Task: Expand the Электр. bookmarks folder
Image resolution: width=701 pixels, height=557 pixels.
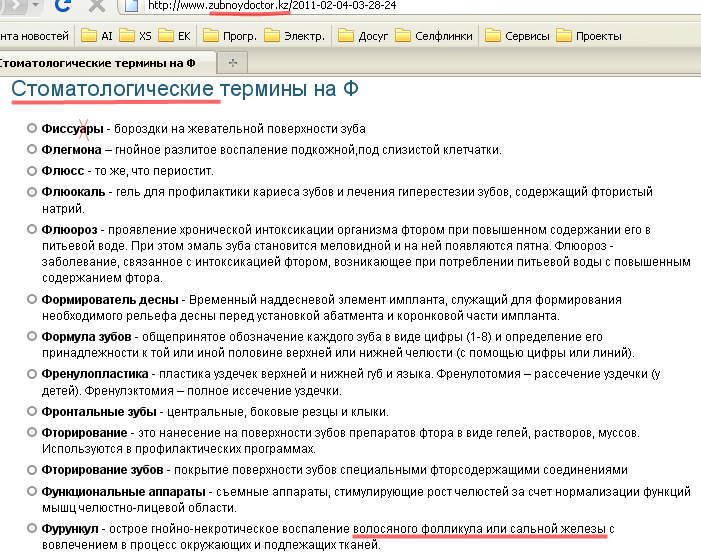Action: point(294,36)
